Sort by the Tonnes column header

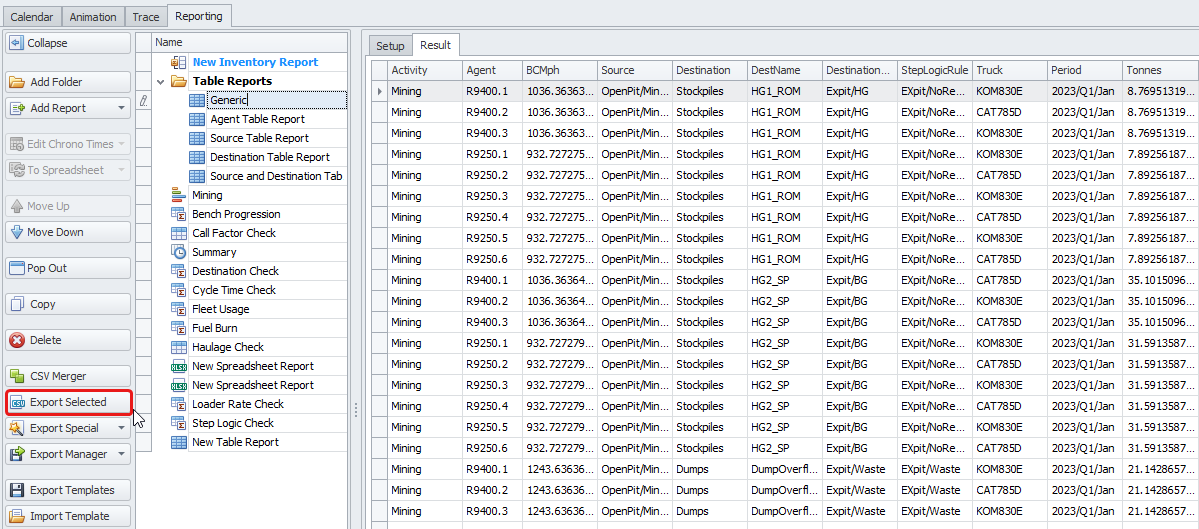coord(1158,70)
